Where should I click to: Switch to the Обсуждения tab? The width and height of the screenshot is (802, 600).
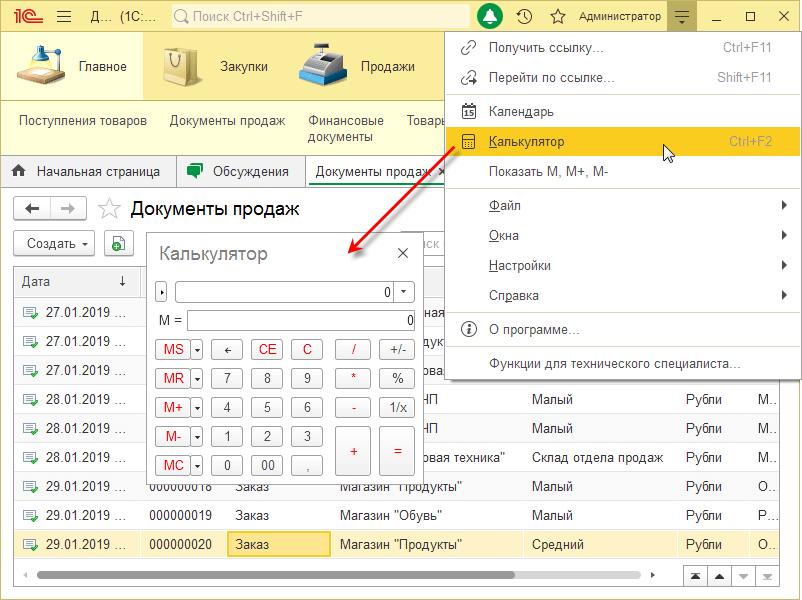(241, 171)
